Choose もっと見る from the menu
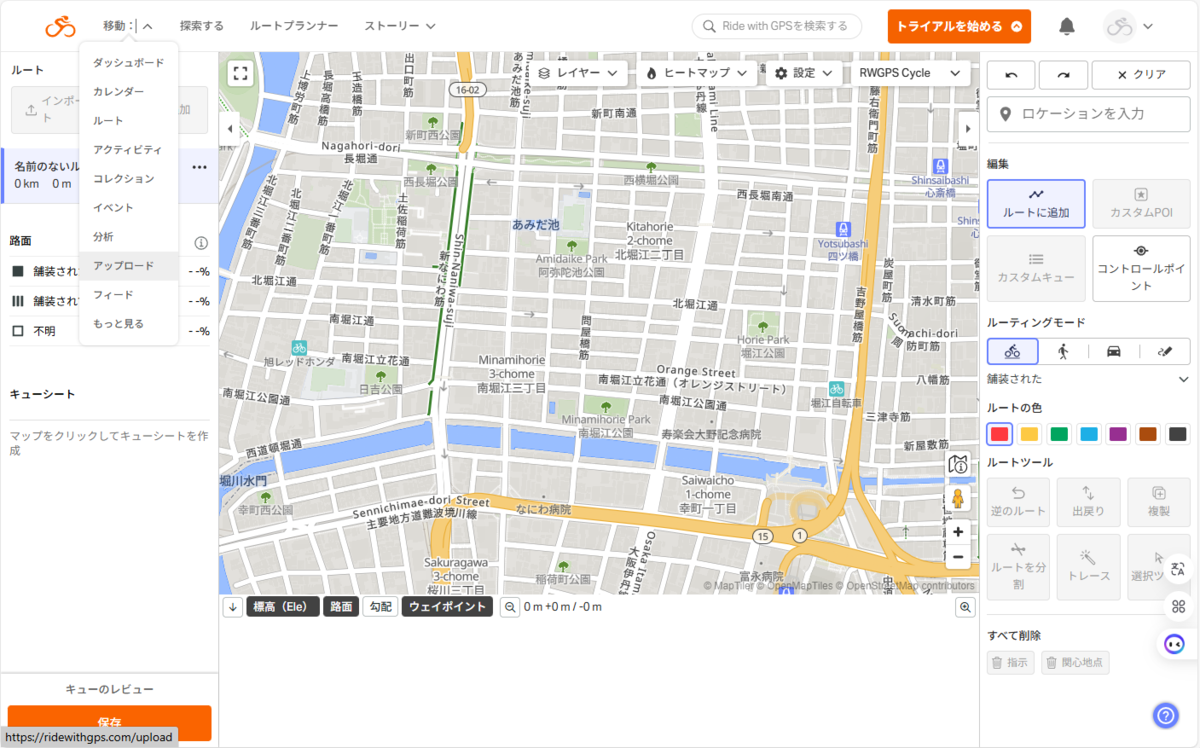 129,324
